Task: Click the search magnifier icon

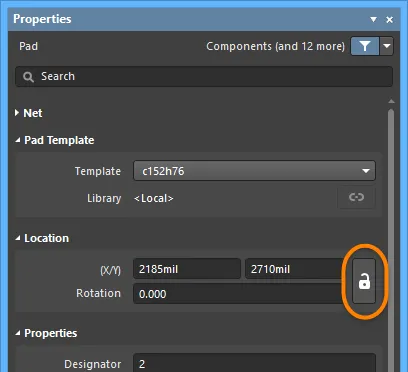Action: 28,77
